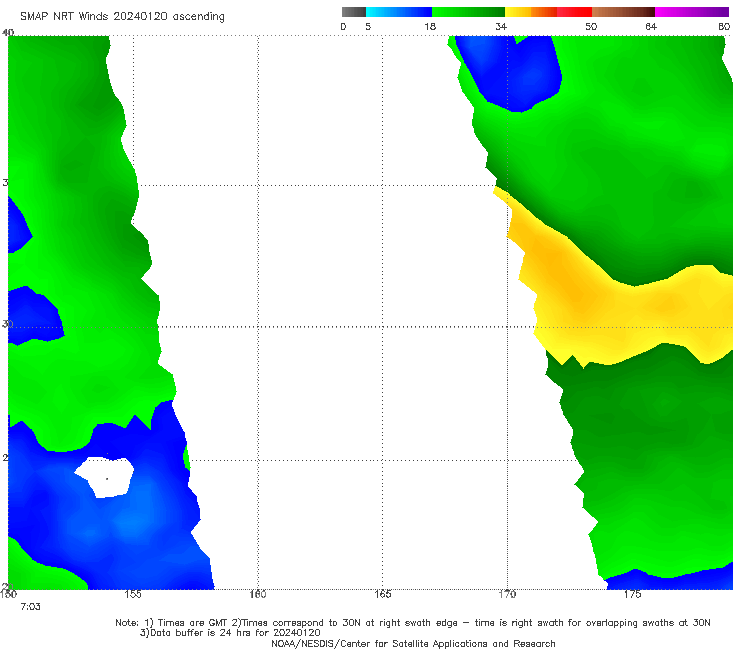Click the longitude label '165'
This screenshot has height=650, width=740.
click(382, 594)
